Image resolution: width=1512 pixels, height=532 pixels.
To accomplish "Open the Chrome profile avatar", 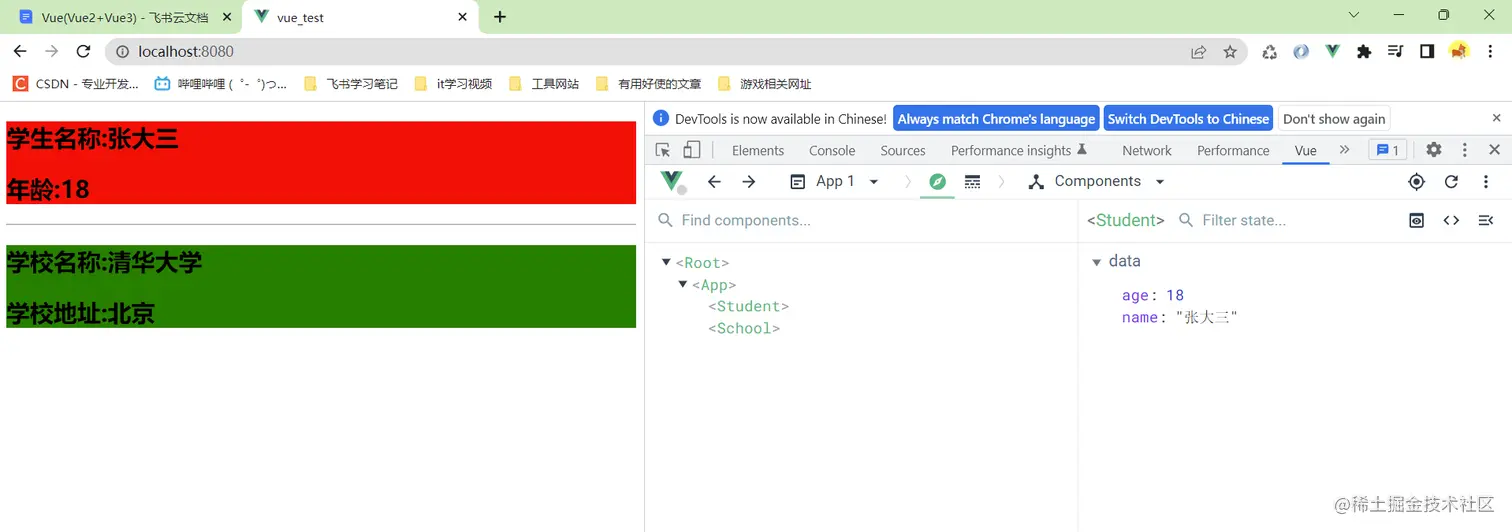I will pos(1459,52).
